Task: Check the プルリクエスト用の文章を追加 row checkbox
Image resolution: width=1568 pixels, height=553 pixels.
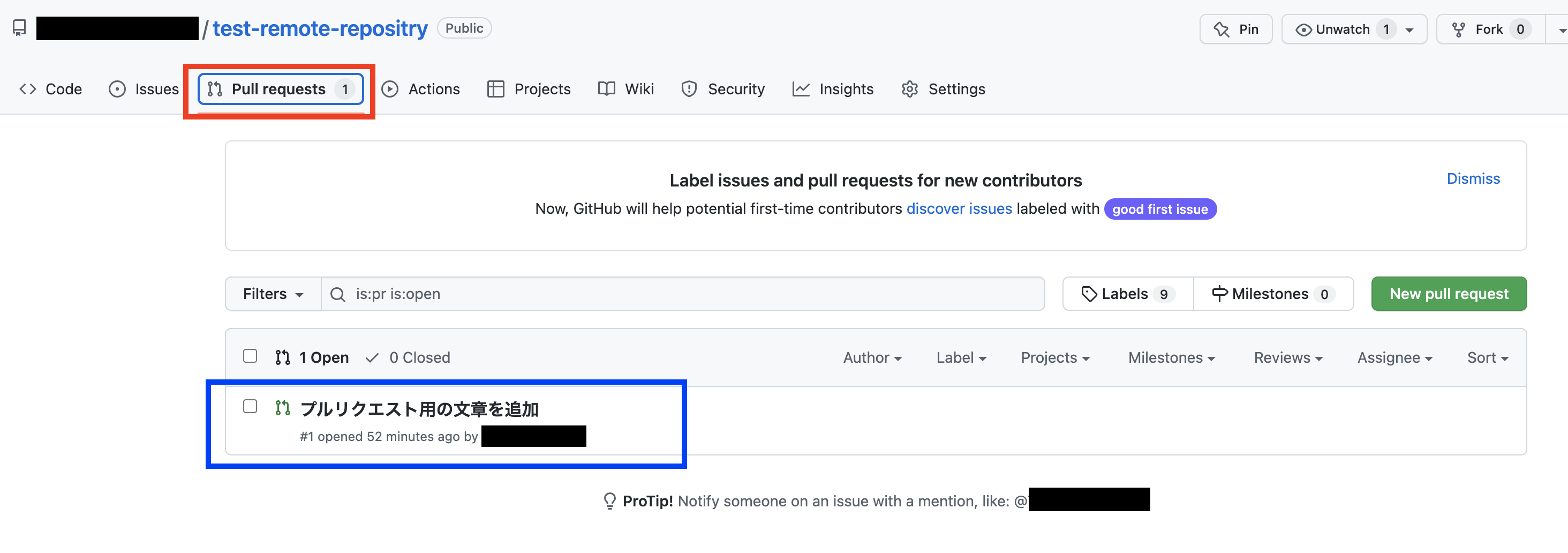Action: point(250,406)
